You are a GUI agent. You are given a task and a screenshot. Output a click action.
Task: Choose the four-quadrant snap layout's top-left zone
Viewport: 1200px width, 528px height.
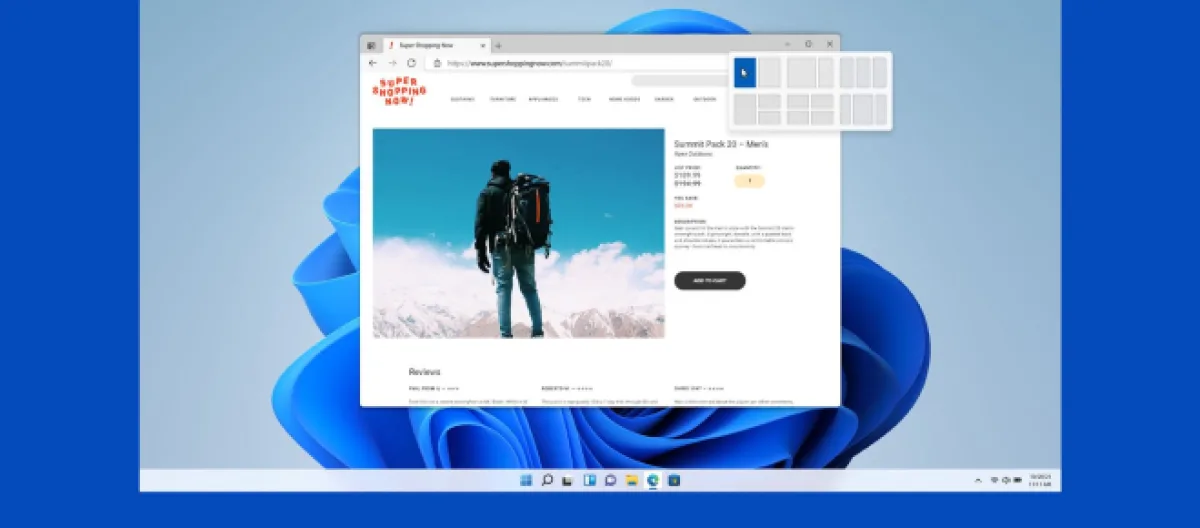click(798, 101)
